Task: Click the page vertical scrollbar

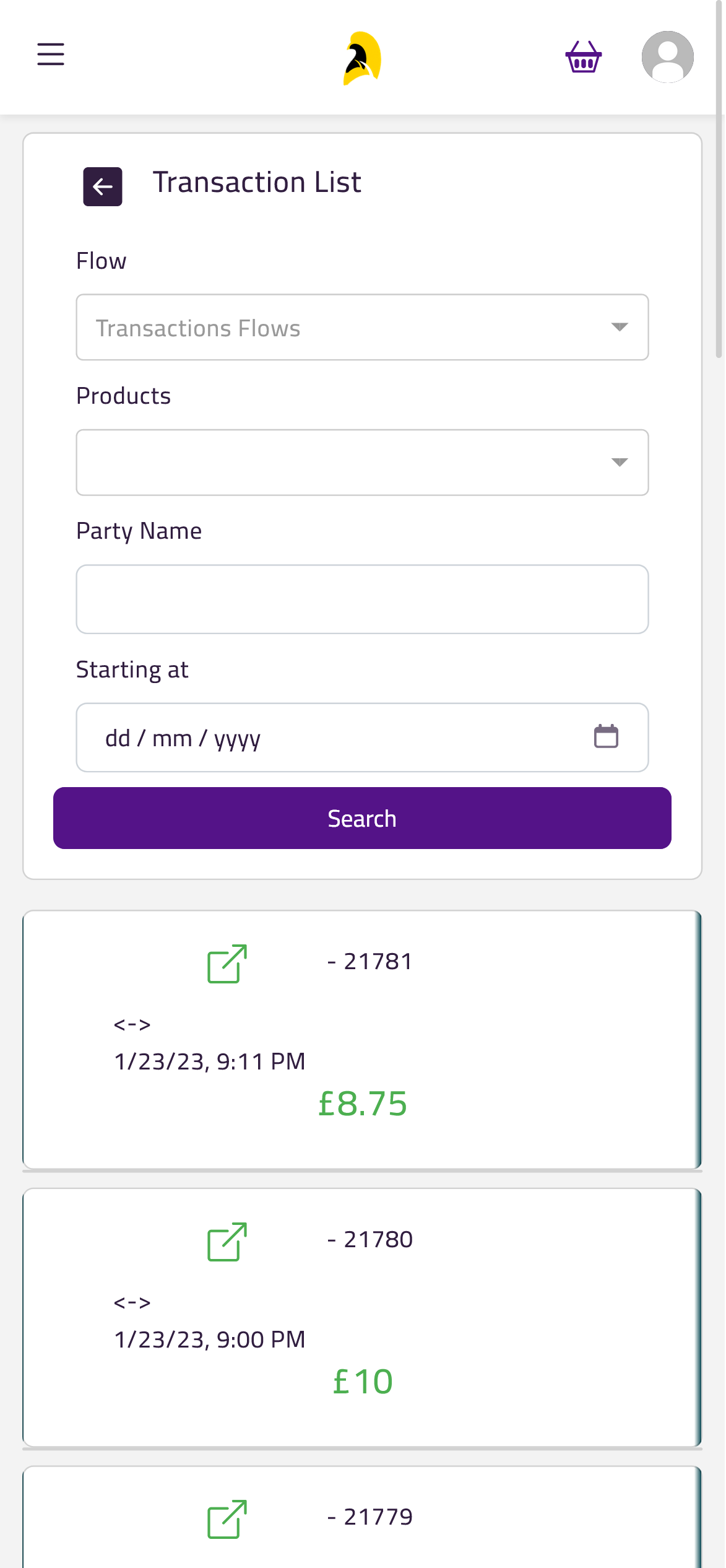Action: 719,180
